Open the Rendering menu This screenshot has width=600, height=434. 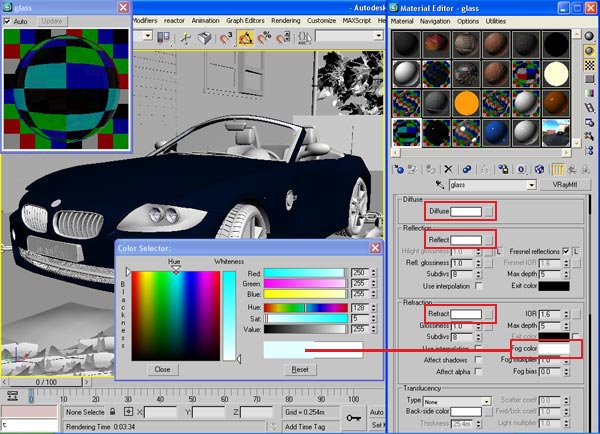284,20
